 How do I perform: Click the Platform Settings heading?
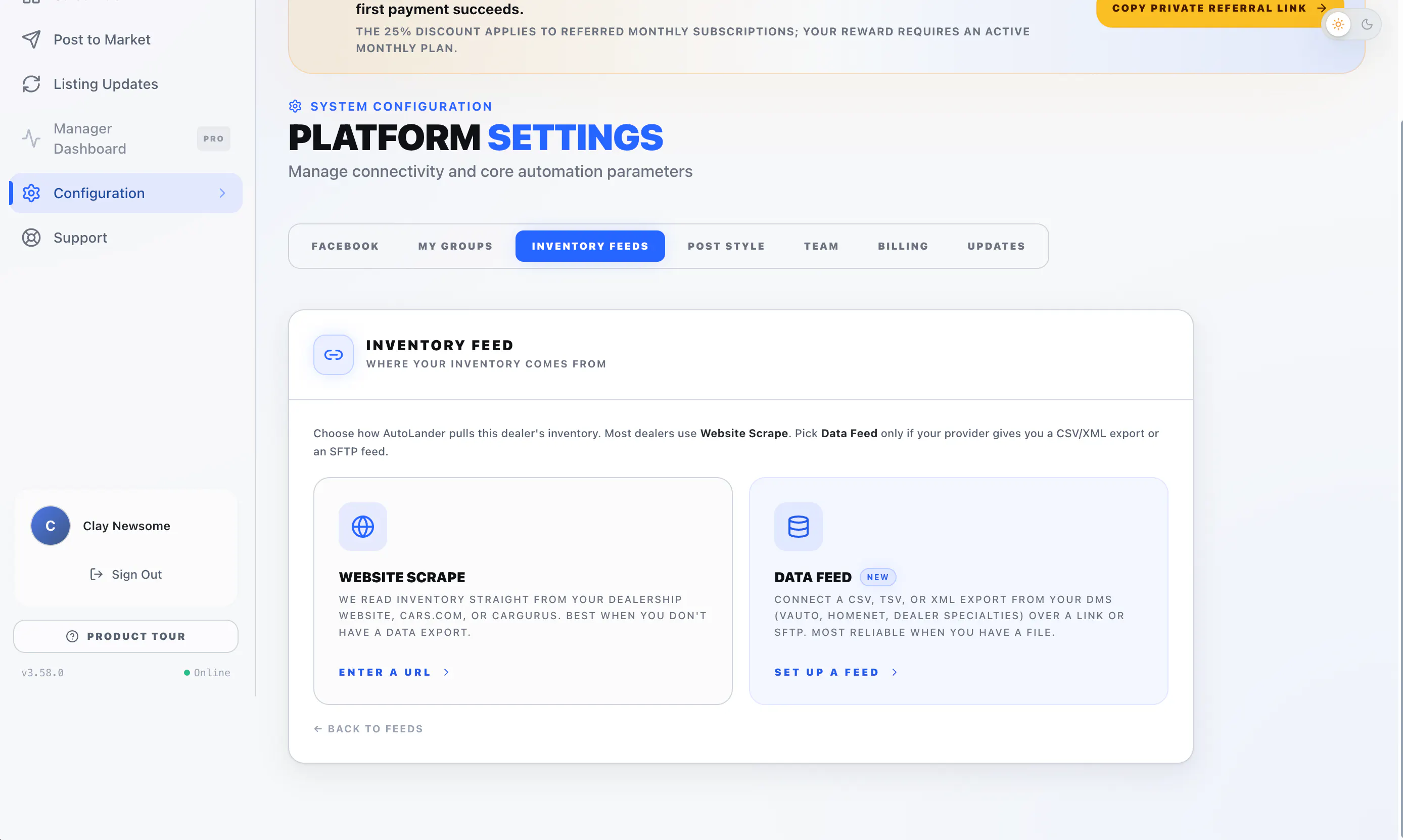pos(476,137)
